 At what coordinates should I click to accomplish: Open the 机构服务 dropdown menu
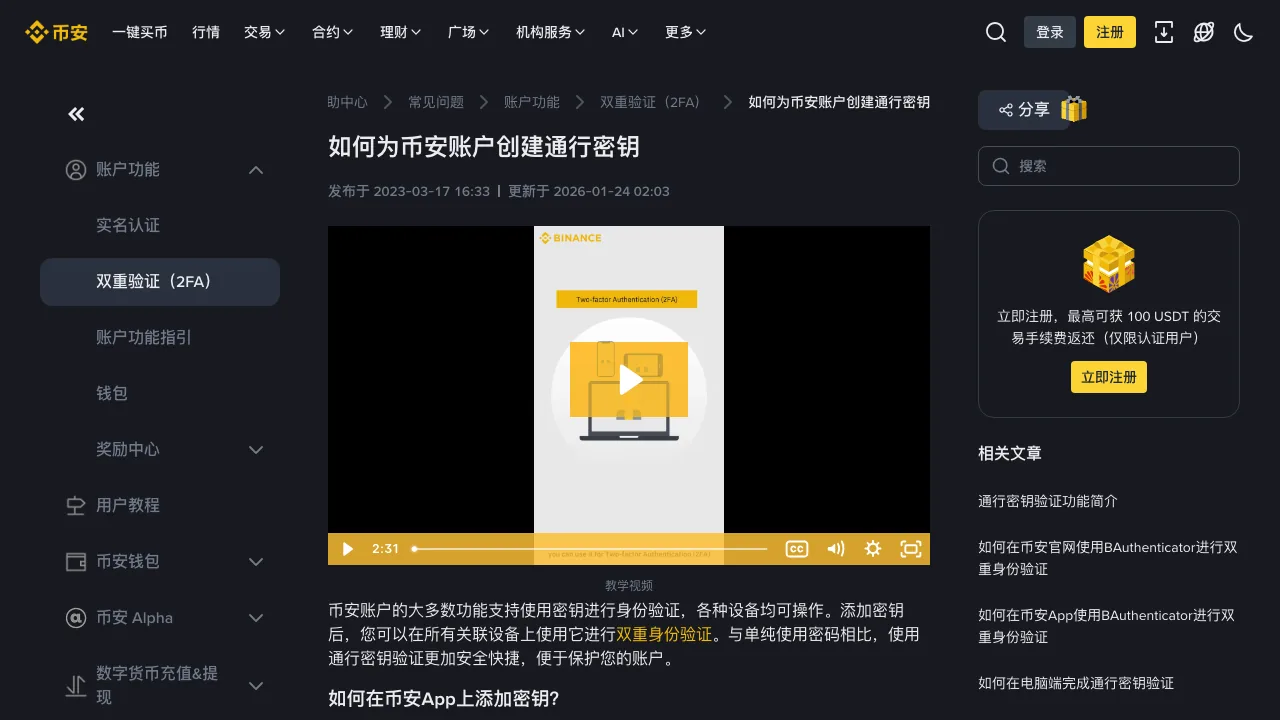(551, 32)
